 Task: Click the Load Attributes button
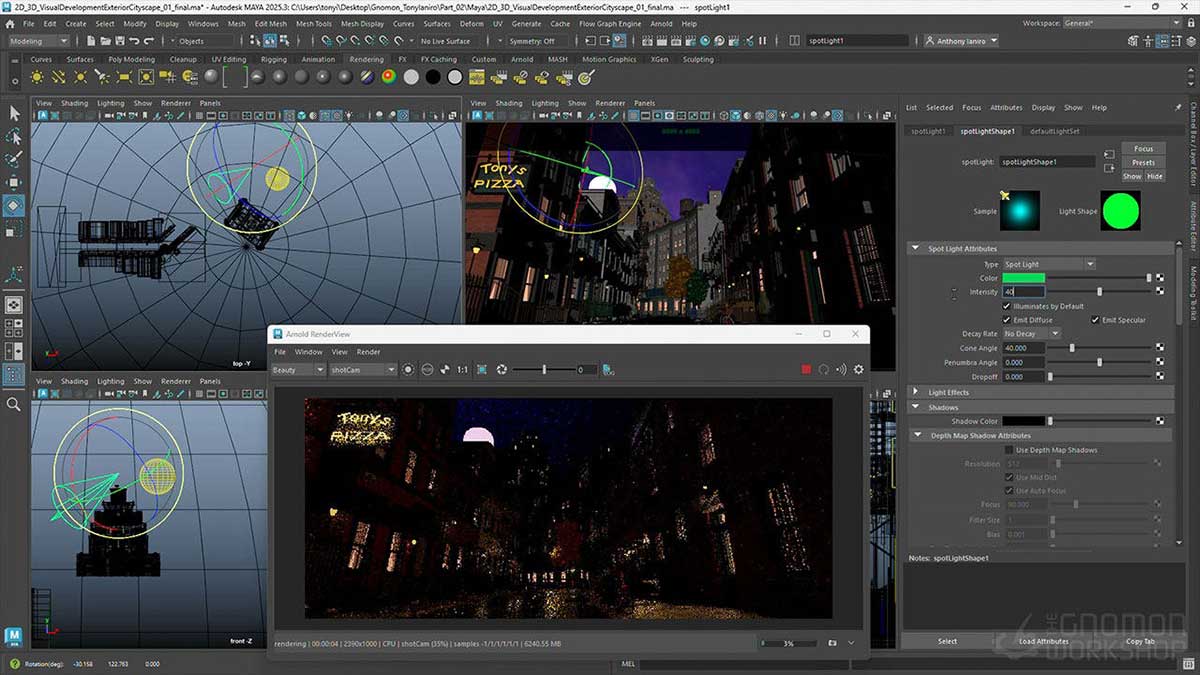coord(1044,641)
